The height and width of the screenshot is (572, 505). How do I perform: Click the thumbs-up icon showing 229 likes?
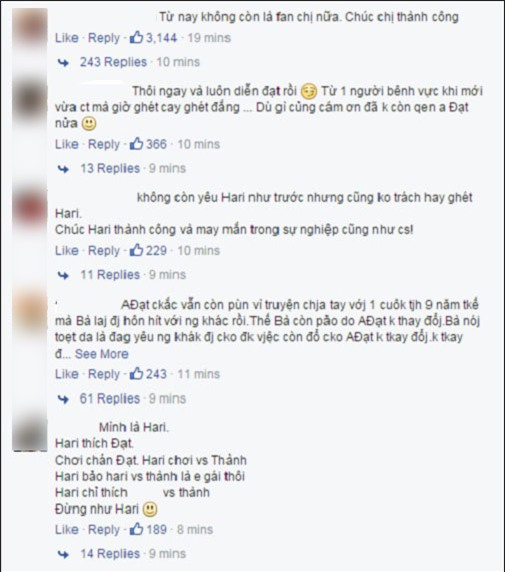(136, 250)
